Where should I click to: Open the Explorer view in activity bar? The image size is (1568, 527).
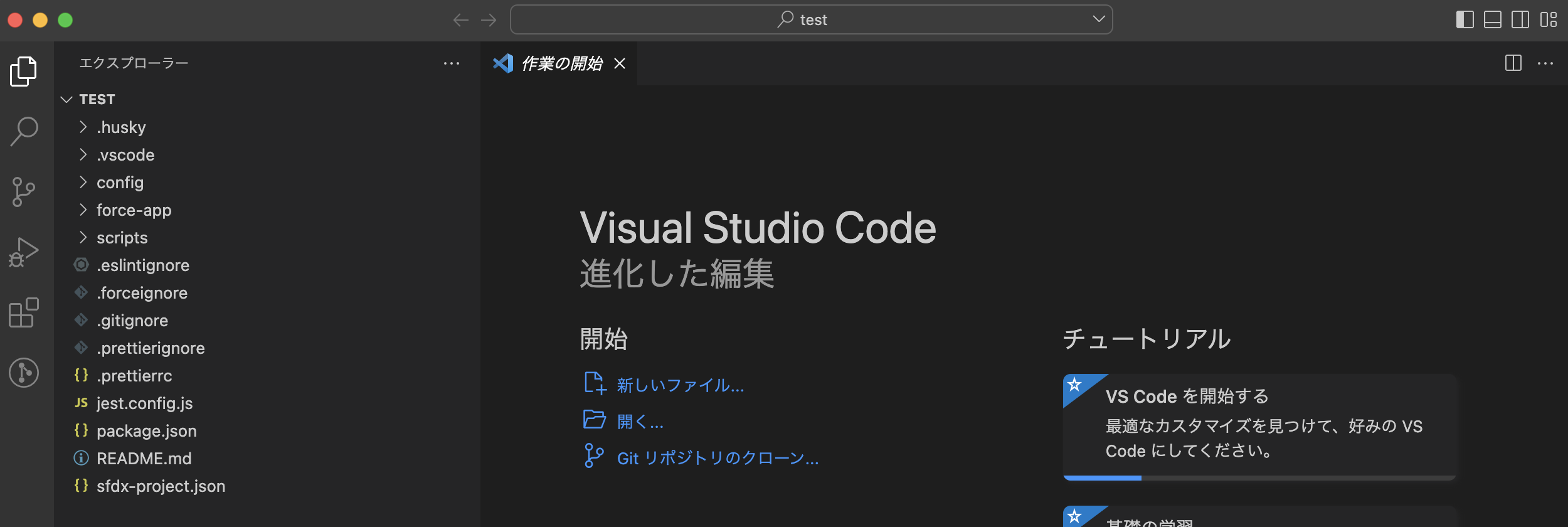pos(24,71)
